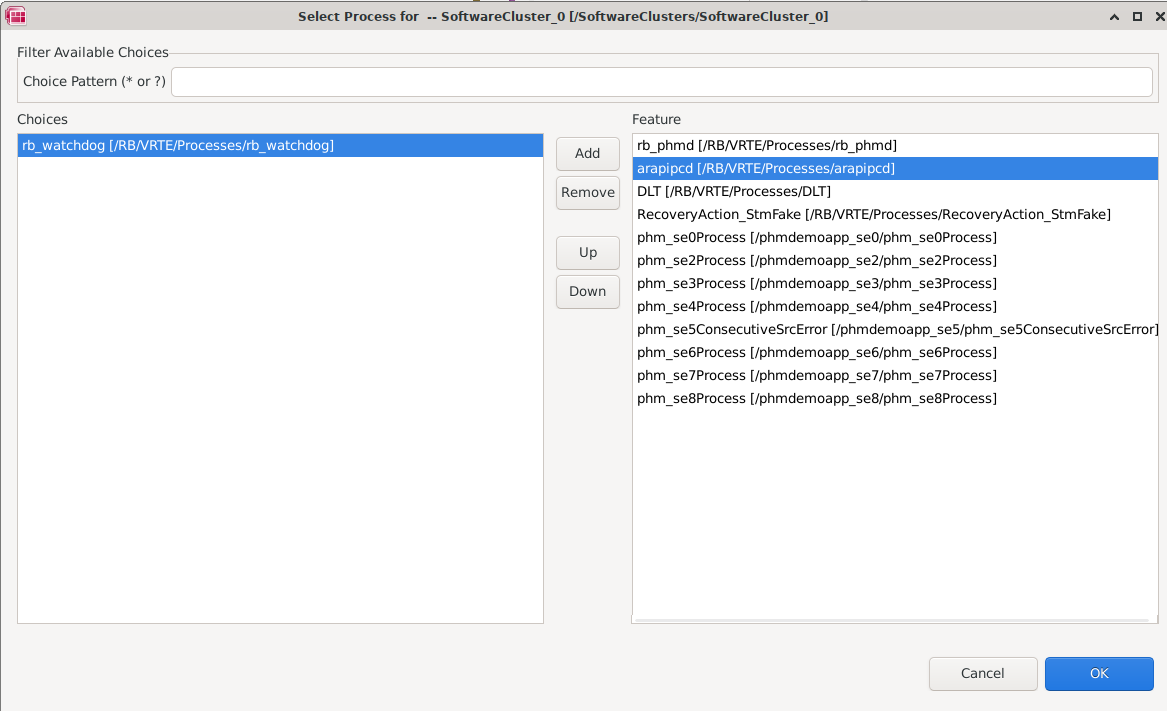Cancel the Select Process dialog
This screenshot has width=1167, height=711.
(x=981, y=674)
